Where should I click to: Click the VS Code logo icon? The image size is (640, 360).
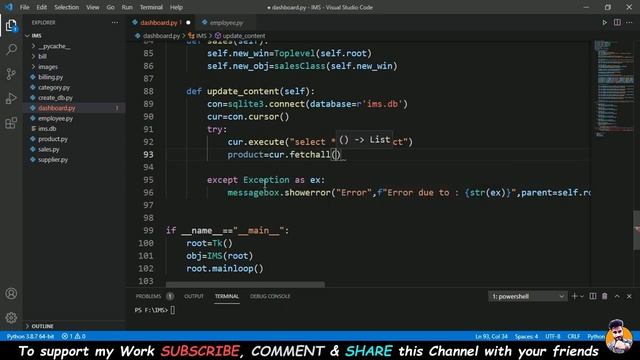click(9, 7)
